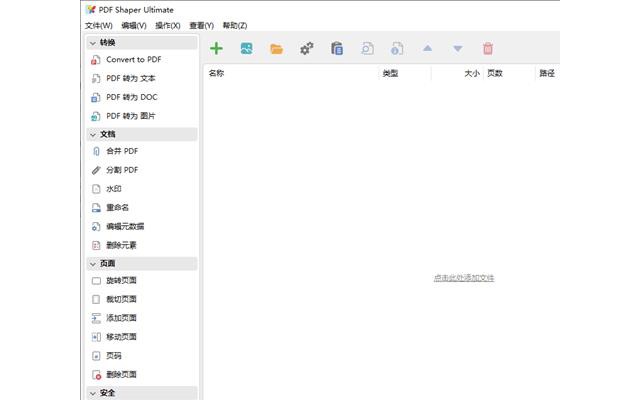Viewport: 640px width, 400px height.
Task: Sort by the 类型 column header
Action: point(390,73)
